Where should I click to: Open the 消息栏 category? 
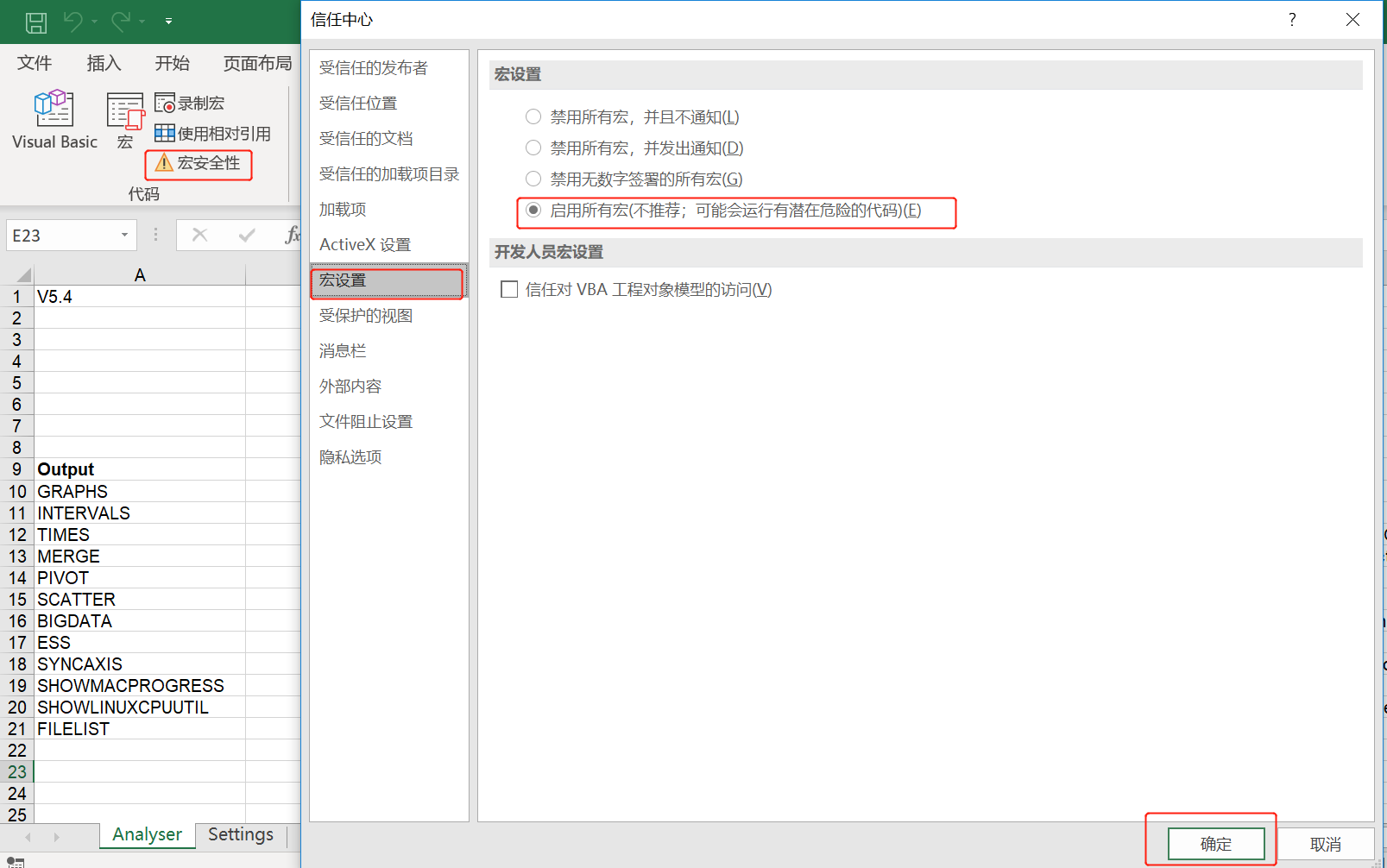pos(389,351)
